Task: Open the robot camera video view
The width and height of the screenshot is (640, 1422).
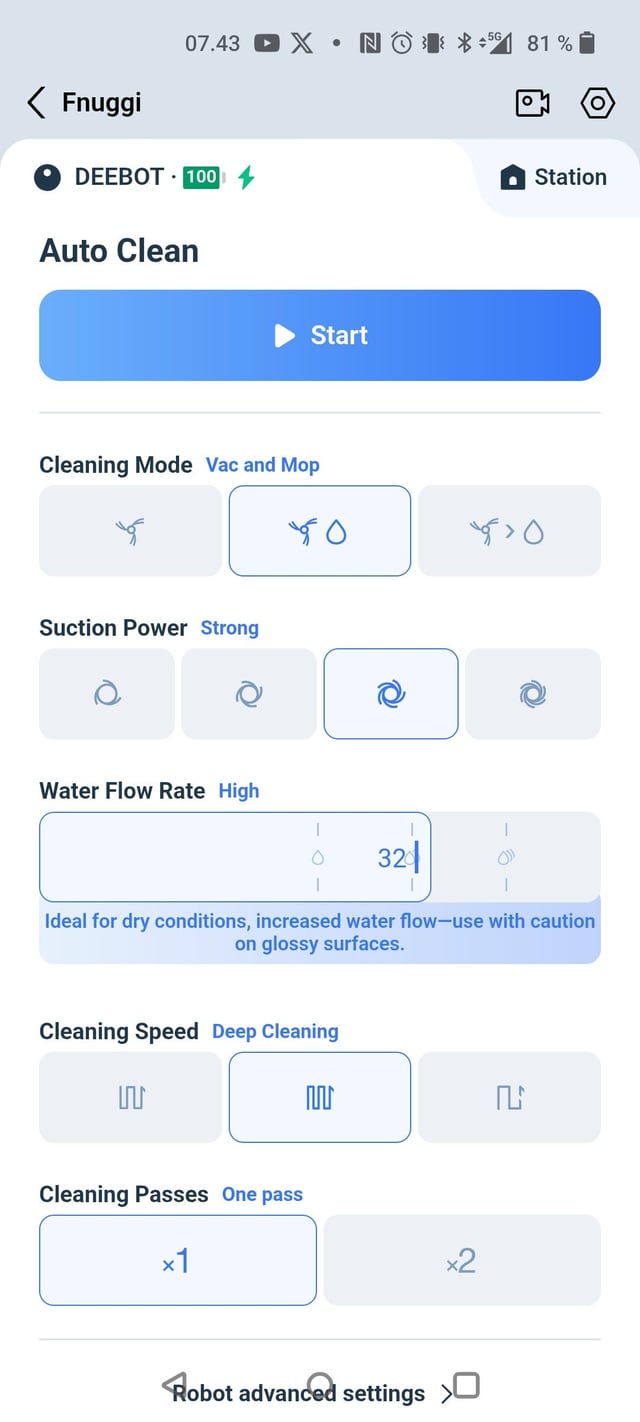Action: pos(532,103)
